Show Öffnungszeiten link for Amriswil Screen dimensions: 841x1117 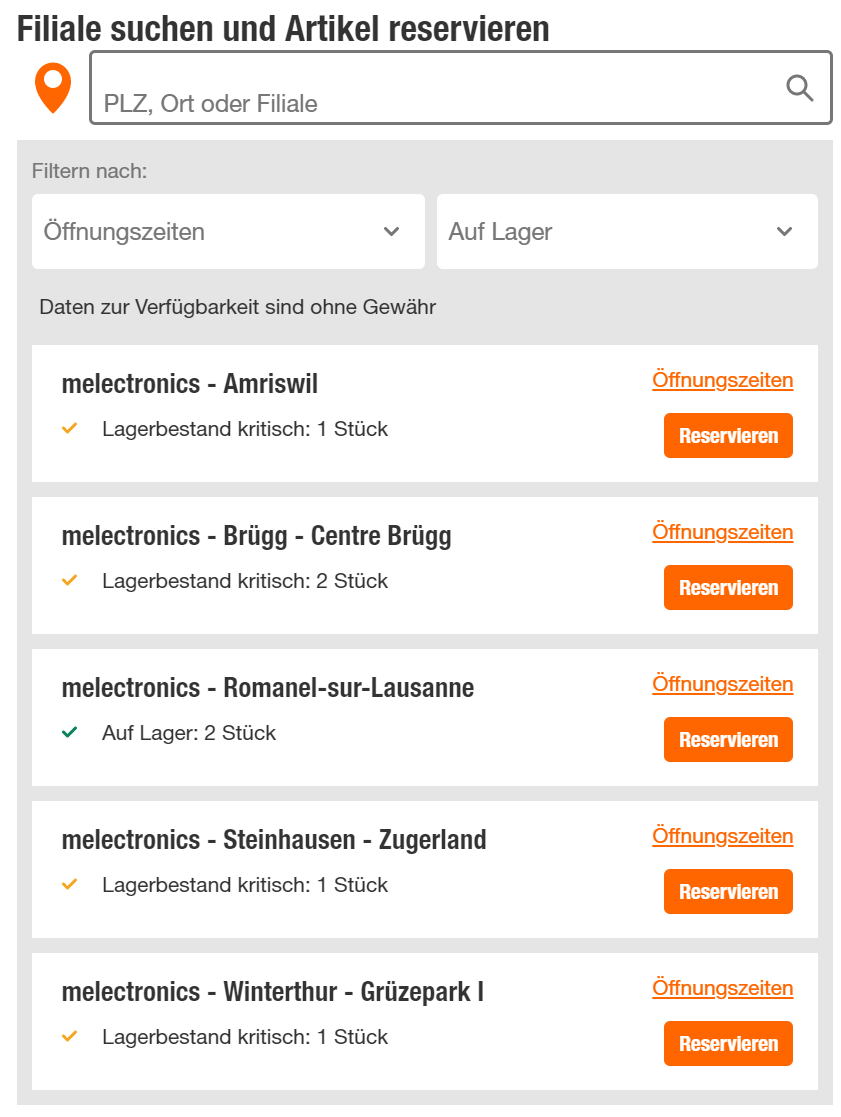(722, 380)
